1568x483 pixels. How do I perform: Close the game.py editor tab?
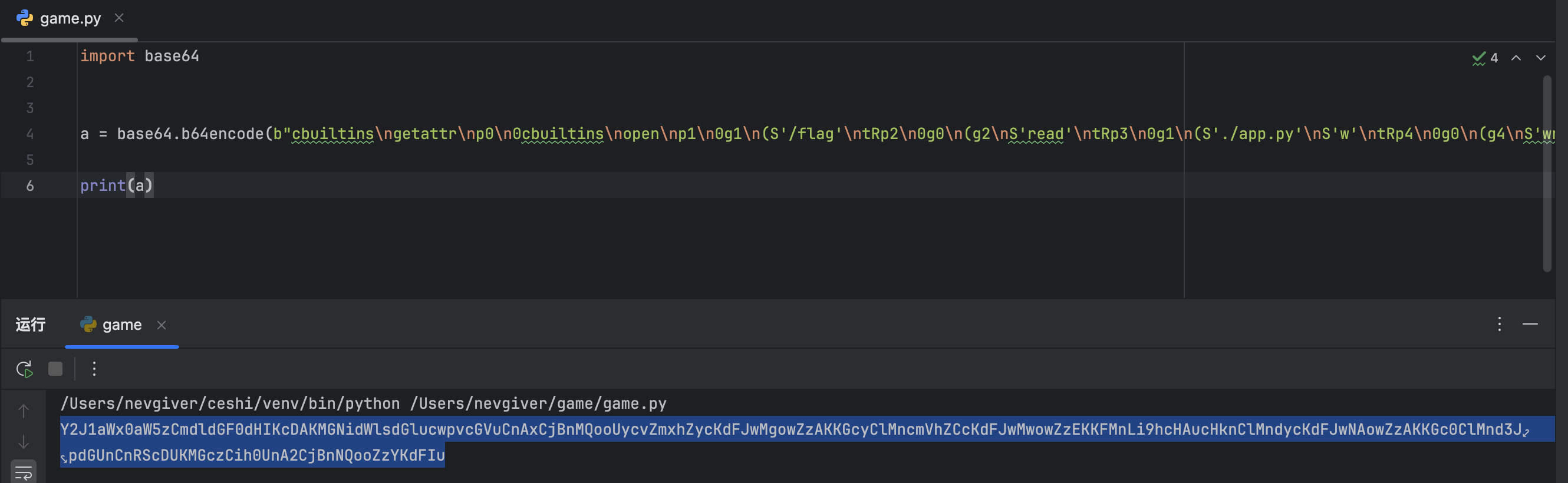(119, 18)
